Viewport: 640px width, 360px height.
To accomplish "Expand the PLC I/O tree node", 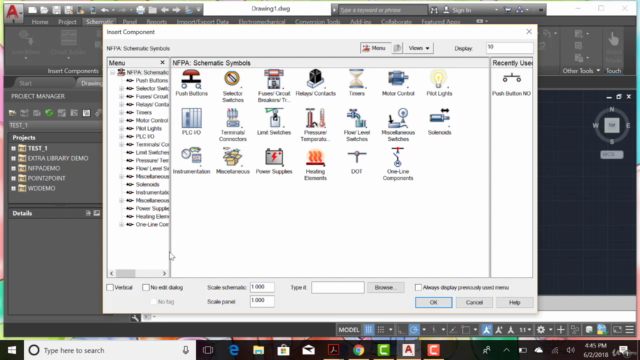I will pos(121,136).
